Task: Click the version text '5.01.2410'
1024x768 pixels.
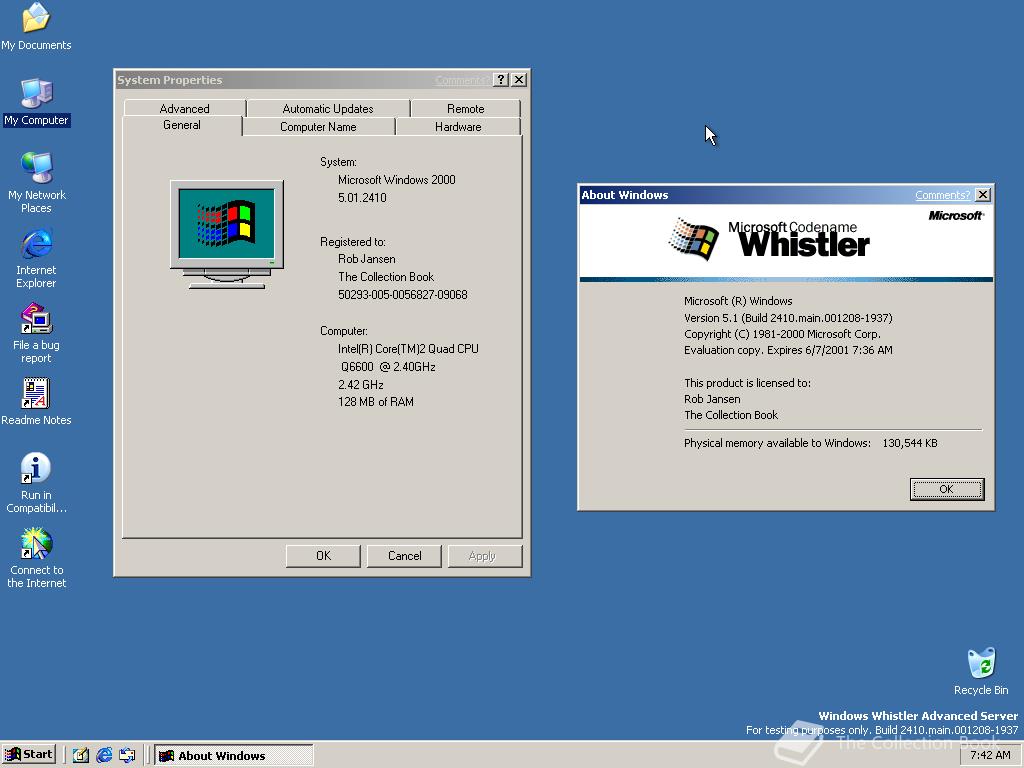Action: 362,197
